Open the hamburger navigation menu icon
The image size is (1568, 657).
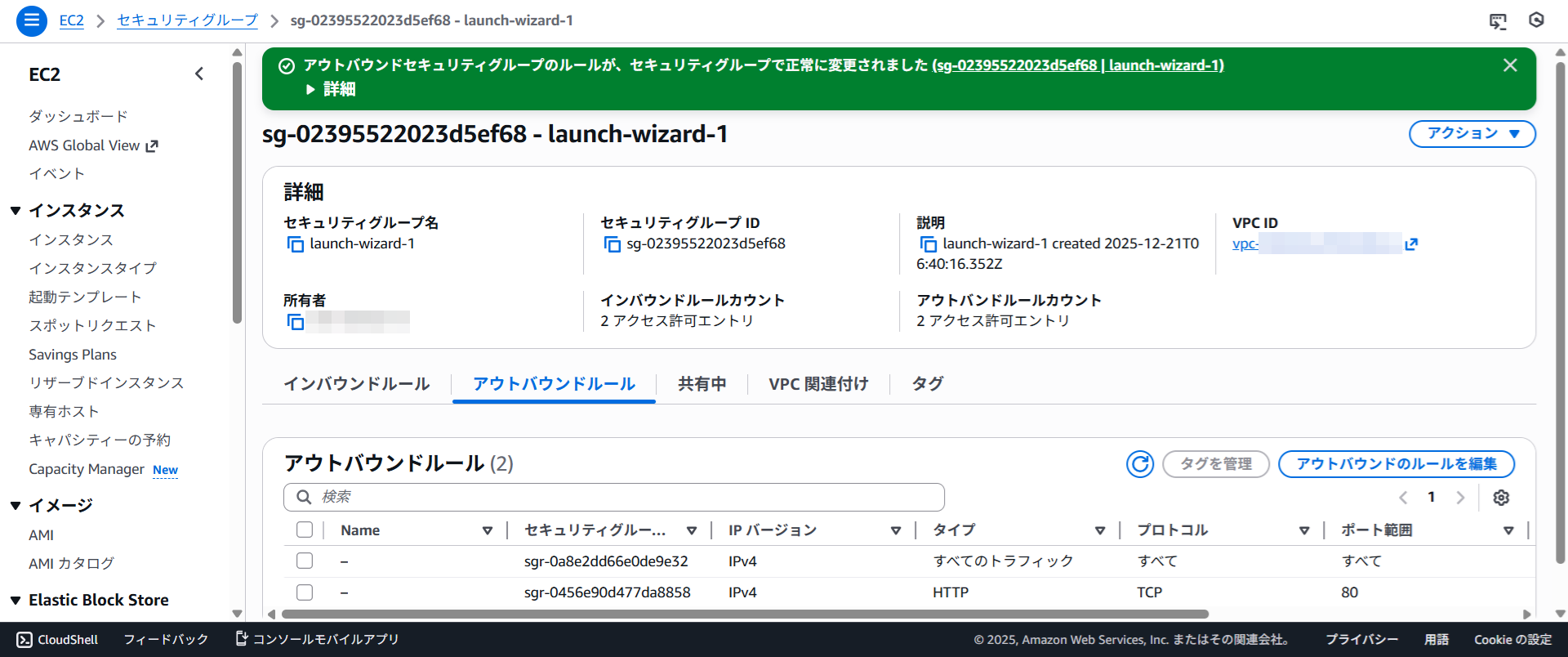31,20
